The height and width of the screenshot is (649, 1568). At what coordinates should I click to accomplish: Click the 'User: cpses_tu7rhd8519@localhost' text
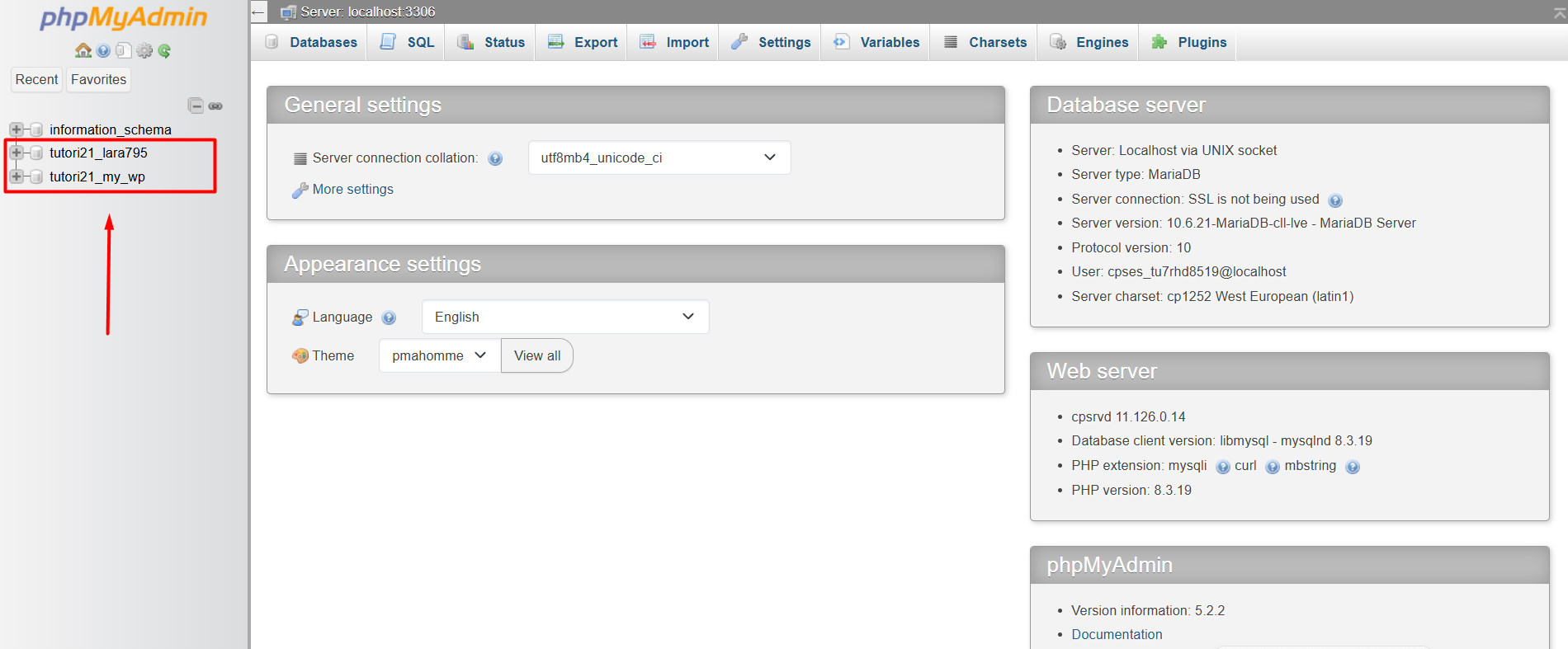(x=1178, y=271)
